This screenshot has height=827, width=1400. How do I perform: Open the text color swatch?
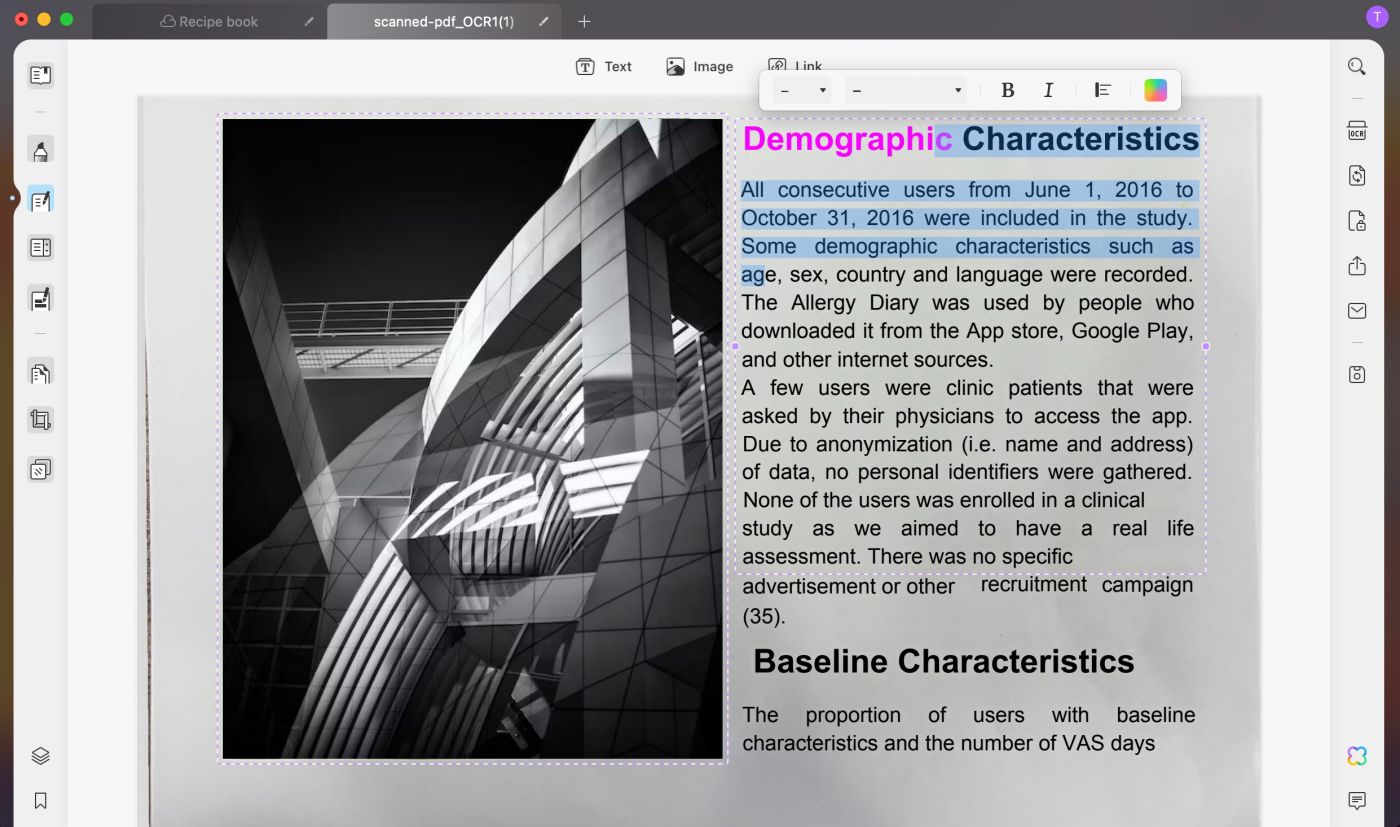click(1155, 90)
